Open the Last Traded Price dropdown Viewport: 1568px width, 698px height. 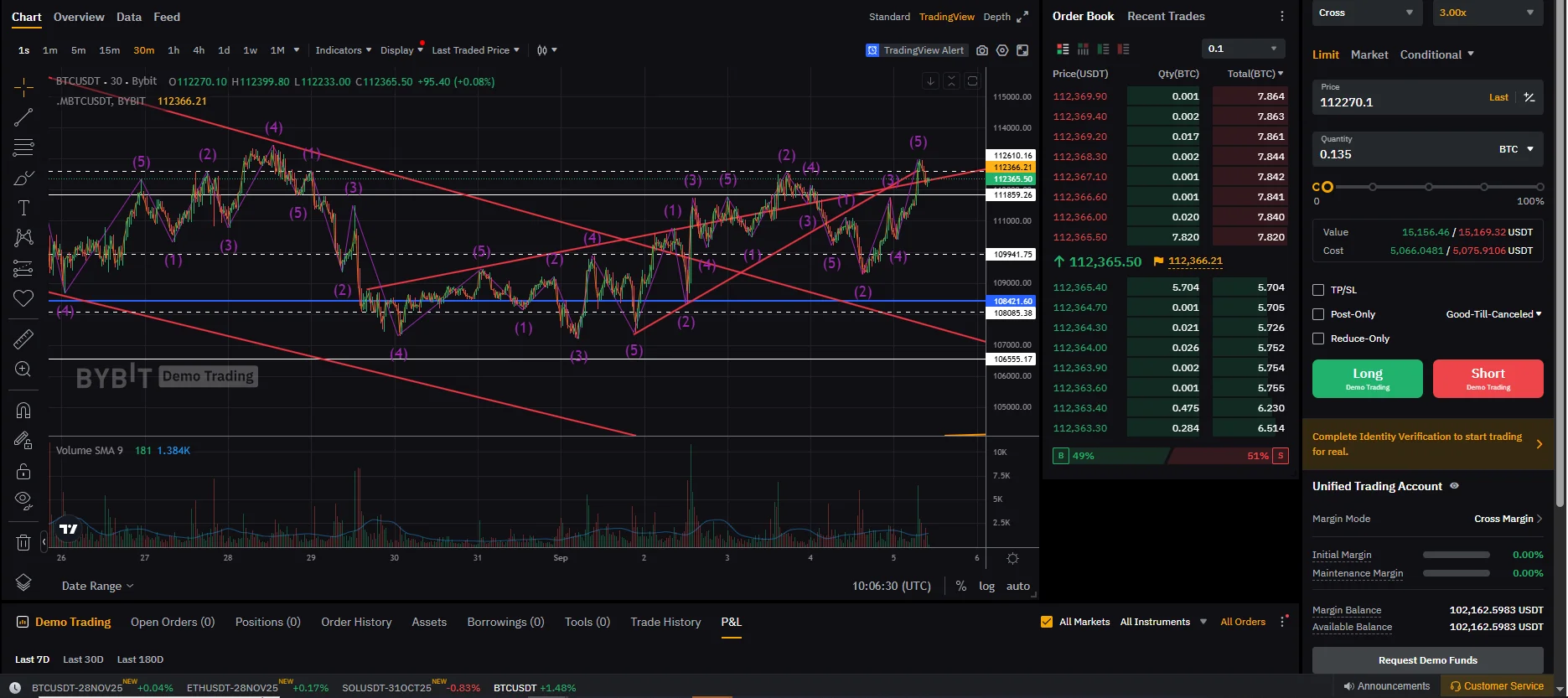[x=475, y=50]
